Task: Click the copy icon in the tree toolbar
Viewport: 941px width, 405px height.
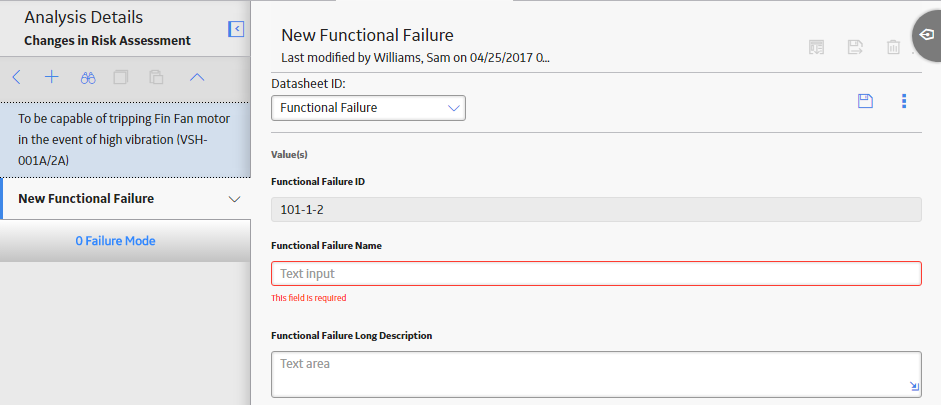Action: 121,77
